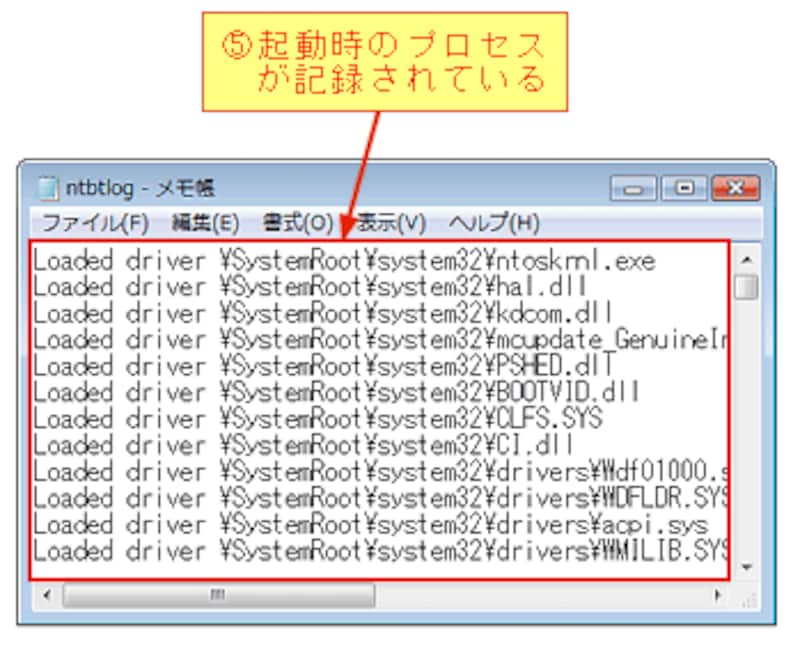This screenshot has width=800, height=653.
Task: Click the line containing Wdf01000
Action: coord(380,472)
